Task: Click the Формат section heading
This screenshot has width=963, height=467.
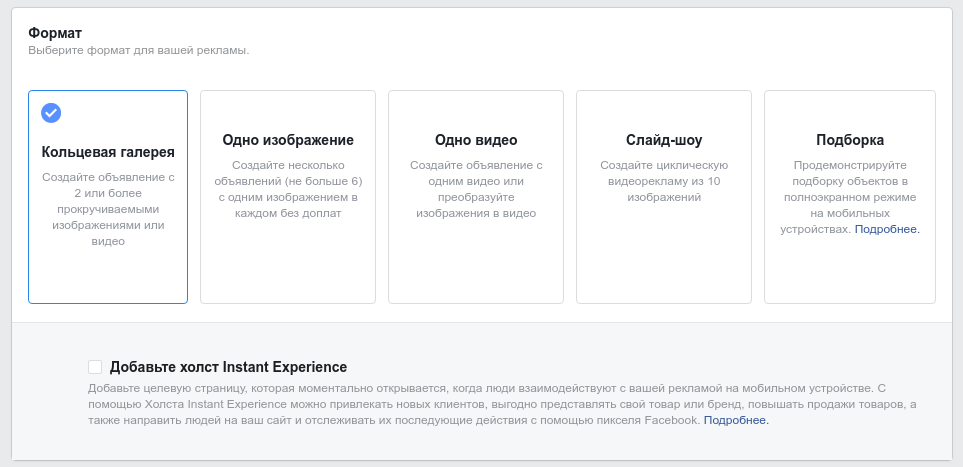Action: point(53,33)
